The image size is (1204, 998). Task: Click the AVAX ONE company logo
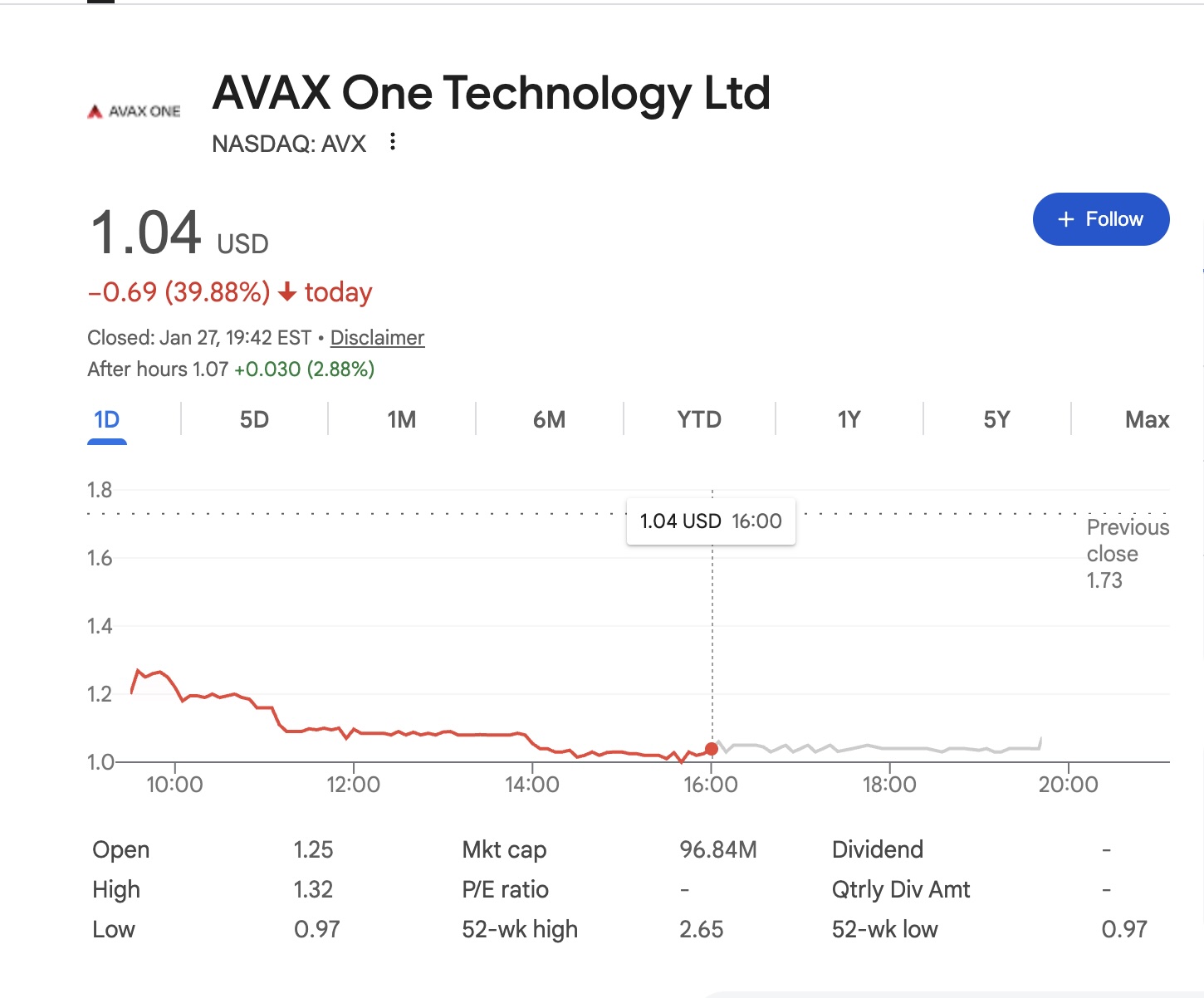click(134, 110)
